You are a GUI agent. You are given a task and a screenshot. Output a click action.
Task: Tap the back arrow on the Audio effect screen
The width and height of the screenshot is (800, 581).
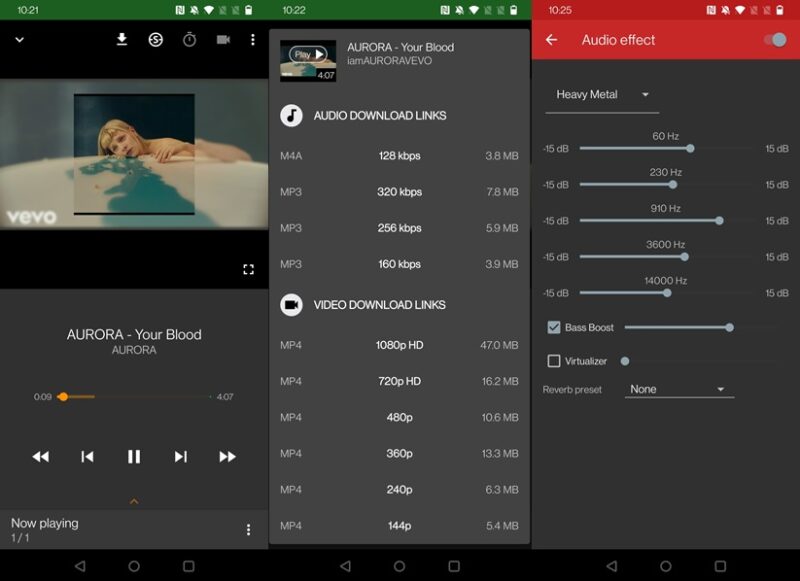click(551, 40)
